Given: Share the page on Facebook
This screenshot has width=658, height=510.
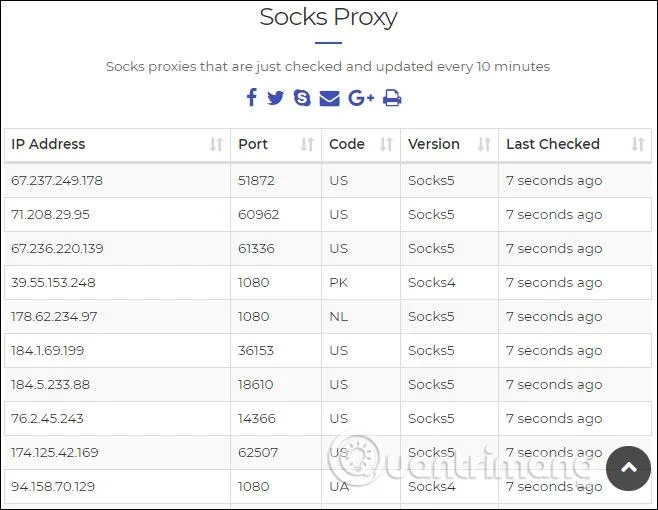Looking at the screenshot, I should pyautogui.click(x=252, y=97).
